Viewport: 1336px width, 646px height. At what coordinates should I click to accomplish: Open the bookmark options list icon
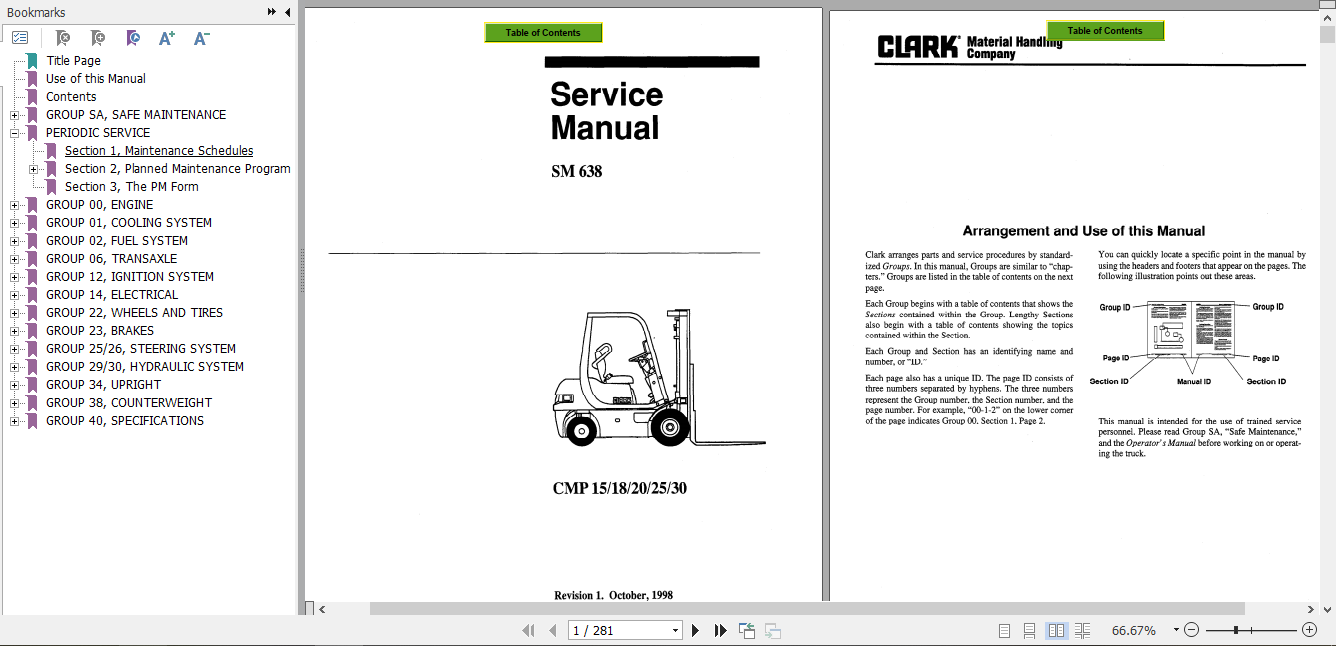[x=20, y=38]
